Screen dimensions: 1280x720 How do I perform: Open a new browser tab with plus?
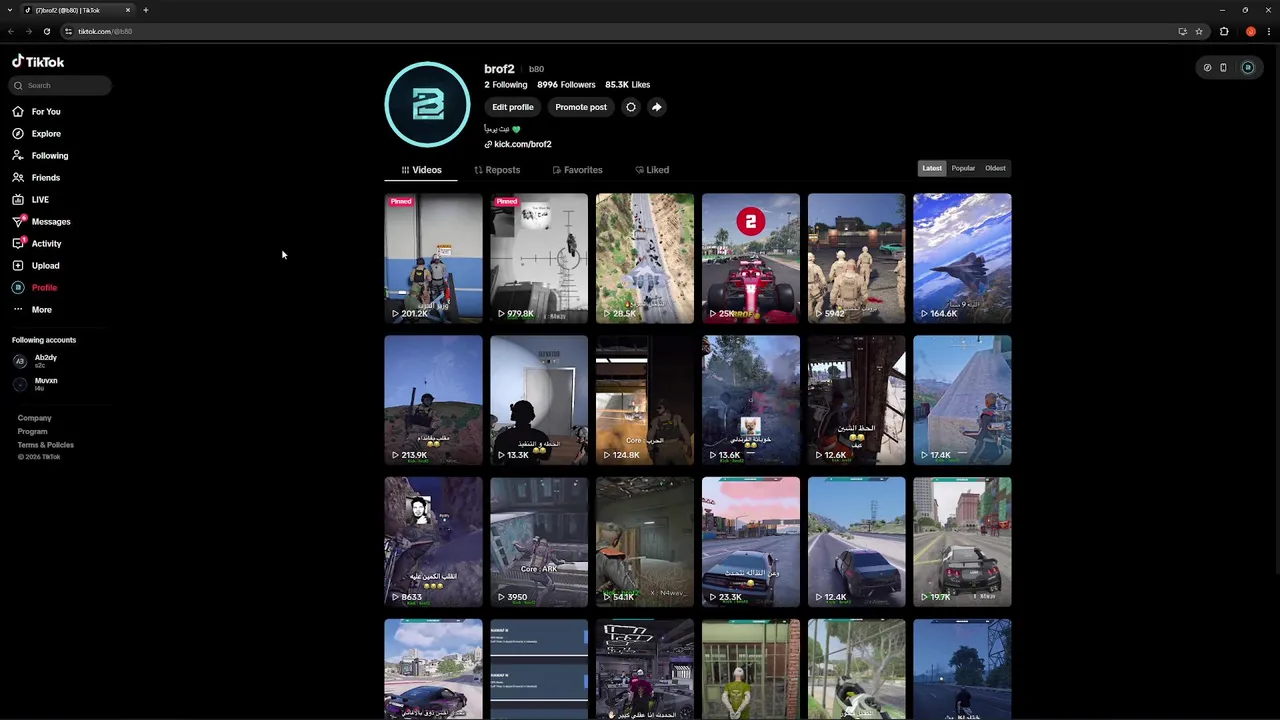[146, 10]
